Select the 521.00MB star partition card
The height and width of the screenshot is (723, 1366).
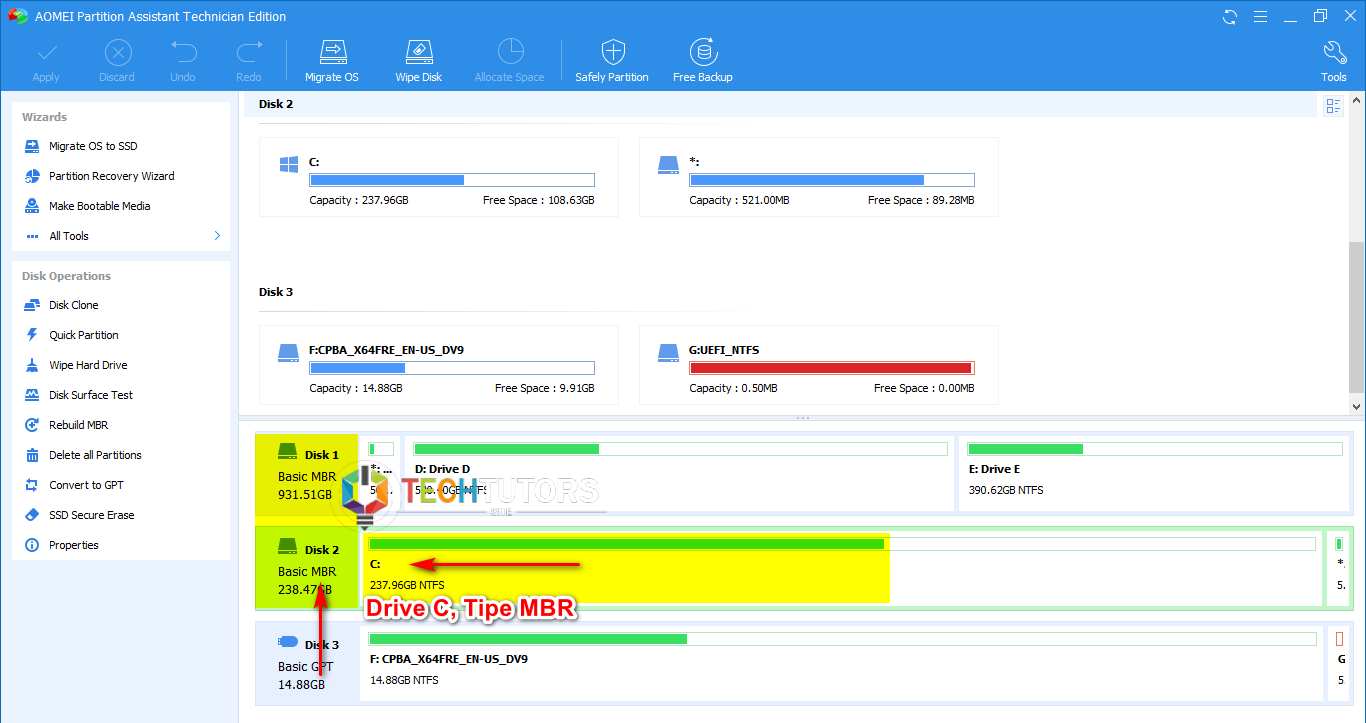point(819,177)
